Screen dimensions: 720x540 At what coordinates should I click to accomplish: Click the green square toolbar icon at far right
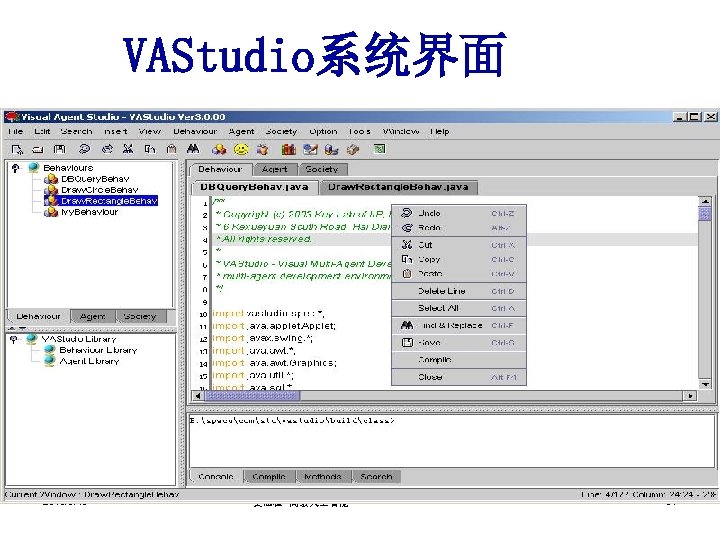[x=379, y=149]
